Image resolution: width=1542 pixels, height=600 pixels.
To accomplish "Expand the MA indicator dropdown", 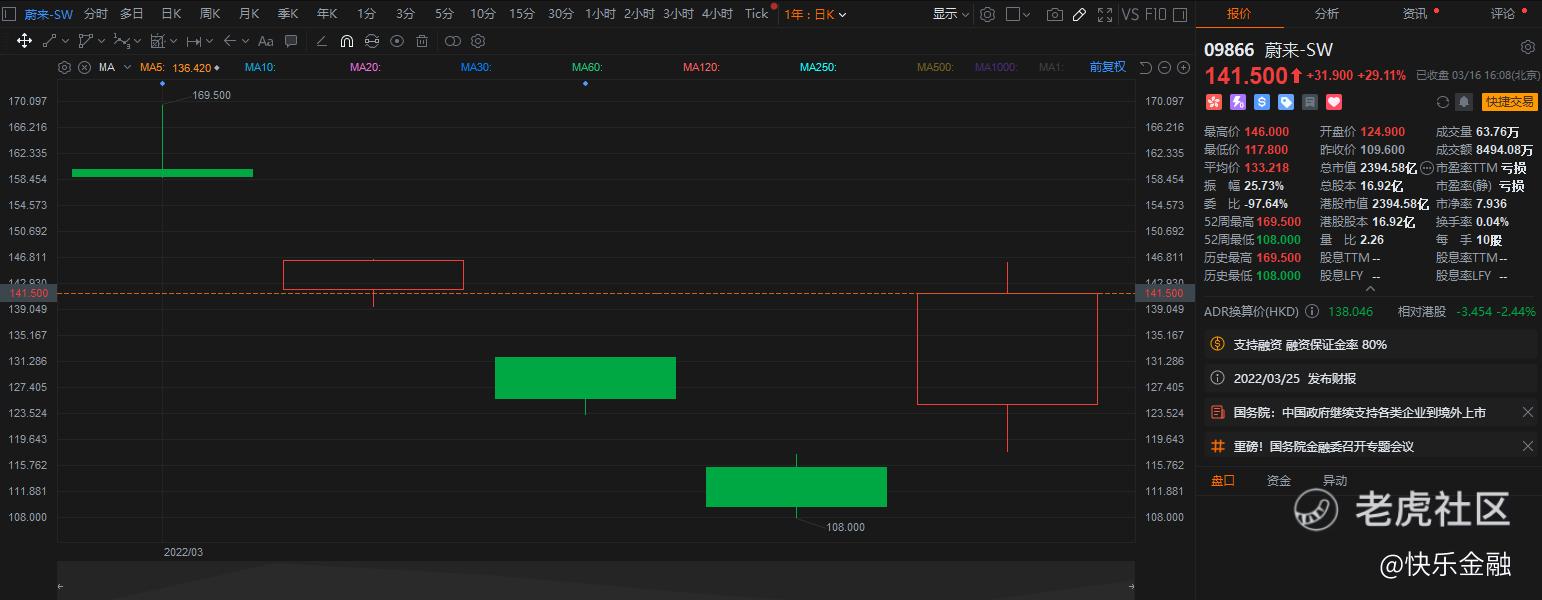I will tap(127, 68).
